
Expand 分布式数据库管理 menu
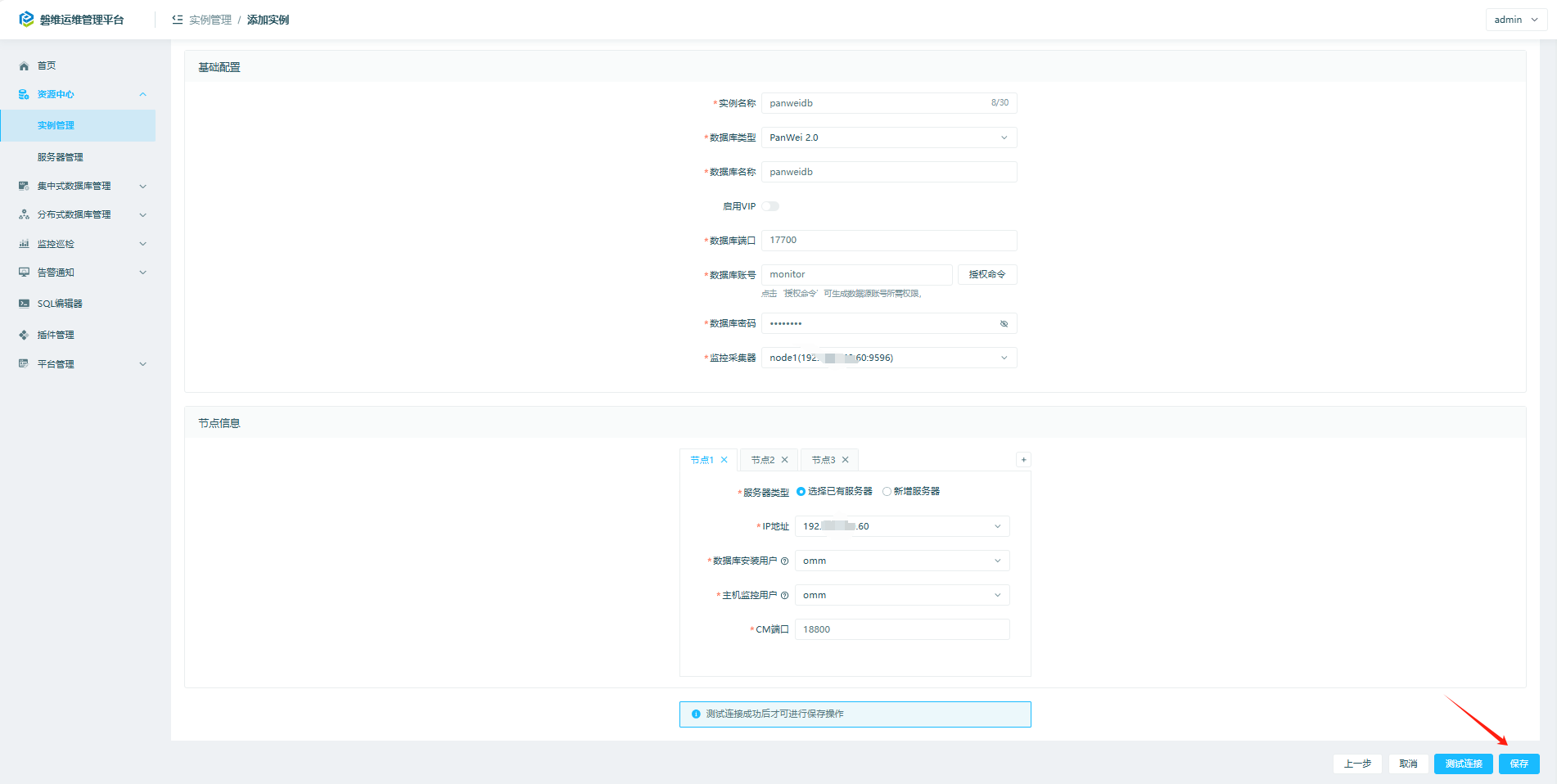tap(143, 215)
